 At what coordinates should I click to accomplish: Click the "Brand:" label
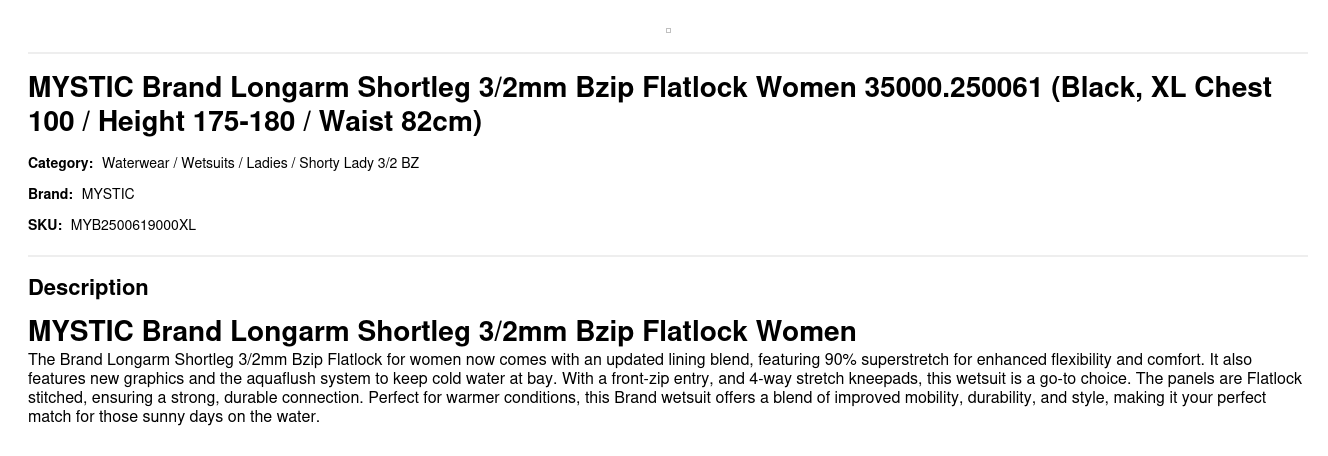[x=50, y=194]
